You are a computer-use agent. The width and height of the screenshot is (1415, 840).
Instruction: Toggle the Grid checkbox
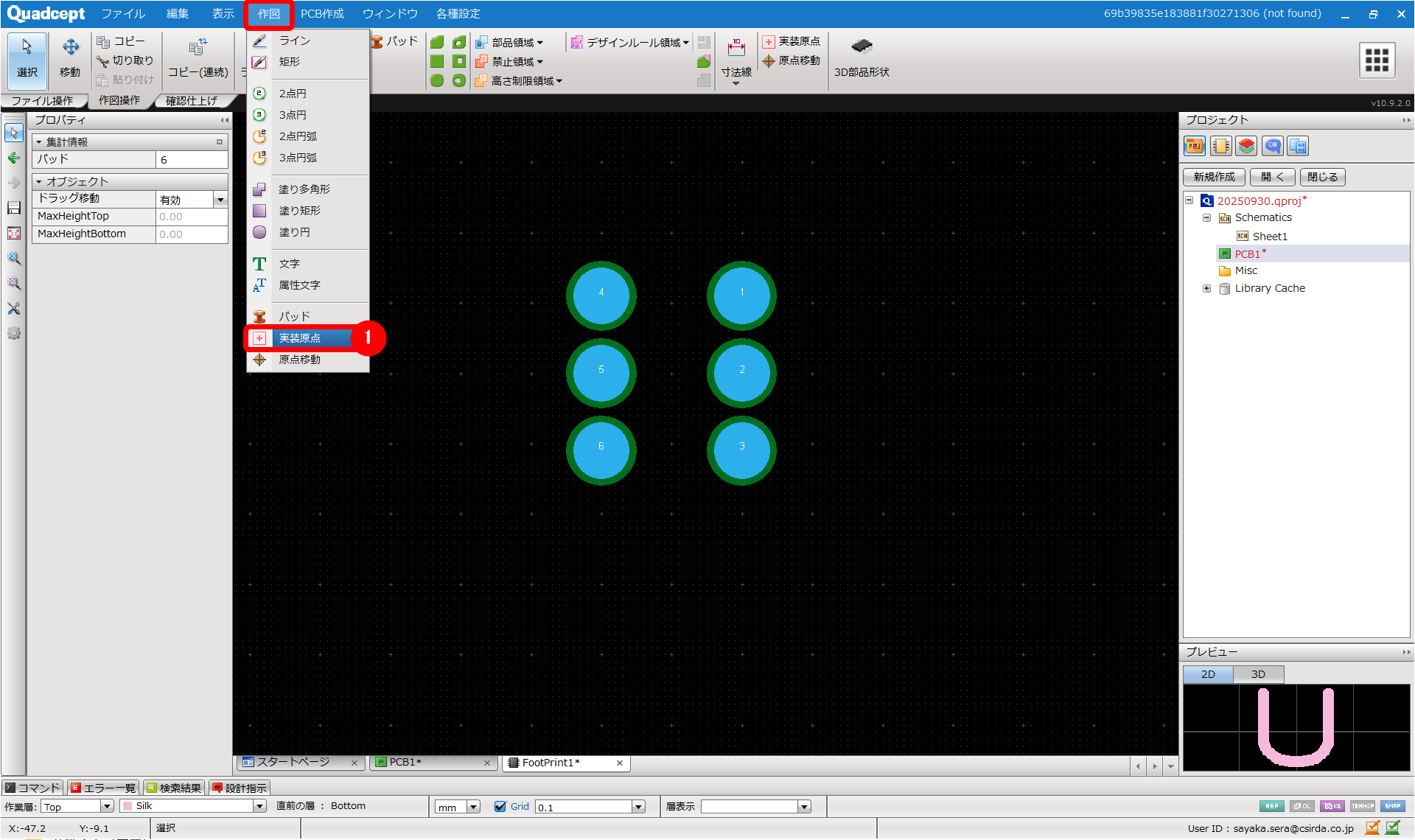pyautogui.click(x=500, y=806)
